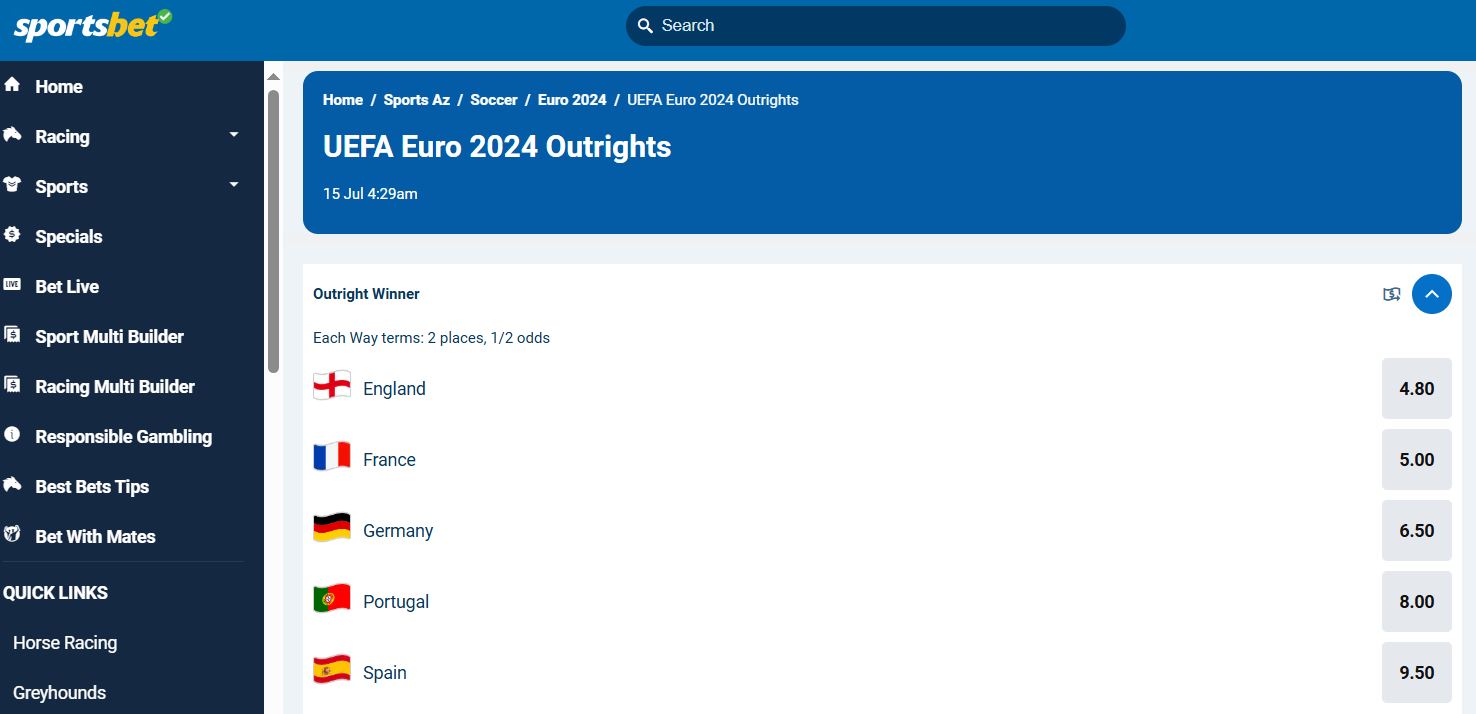The height and width of the screenshot is (714, 1476).
Task: Click the France flag icon
Action: tap(332, 457)
